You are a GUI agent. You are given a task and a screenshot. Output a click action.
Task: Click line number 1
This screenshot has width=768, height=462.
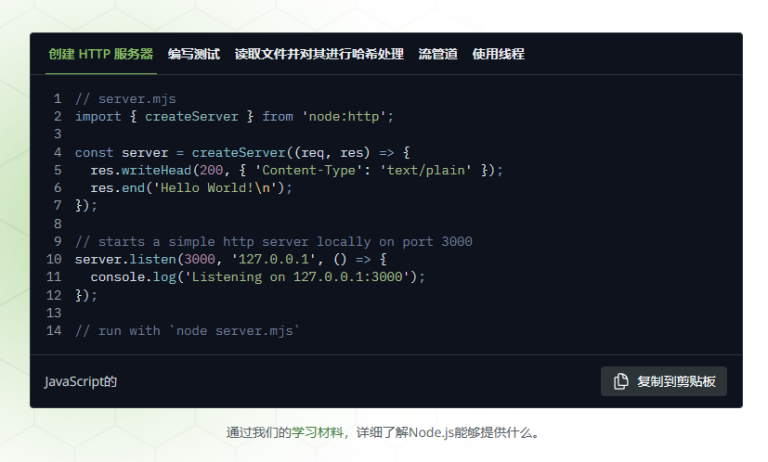tap(58, 99)
